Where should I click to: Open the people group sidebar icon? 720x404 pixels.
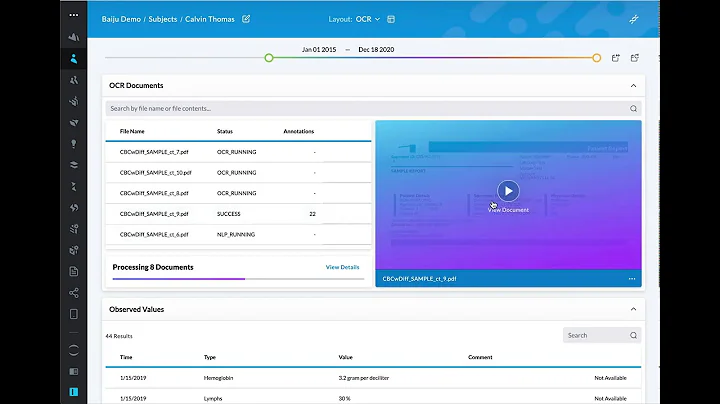tap(73, 80)
